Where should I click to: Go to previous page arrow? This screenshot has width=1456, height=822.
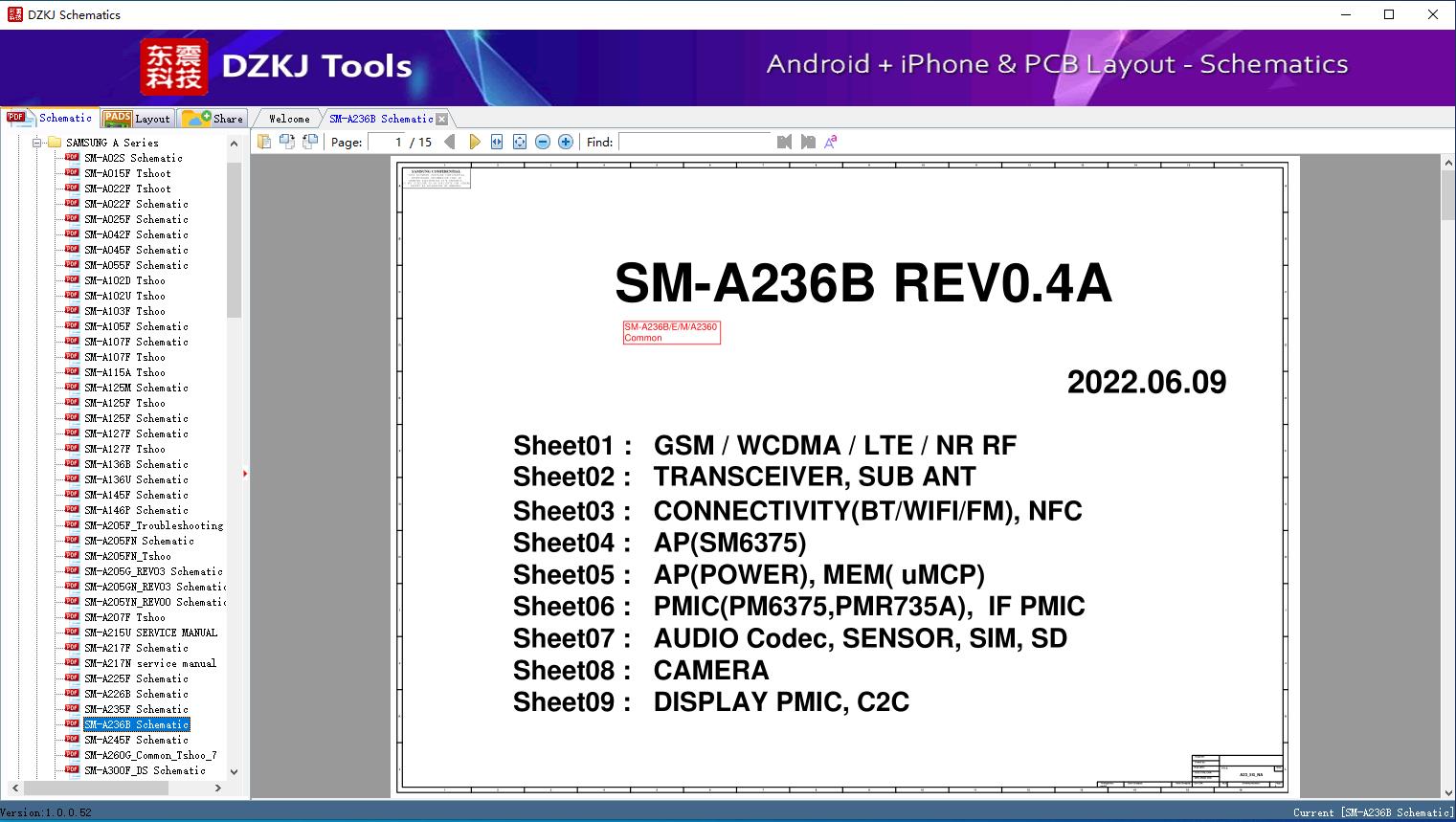point(450,142)
